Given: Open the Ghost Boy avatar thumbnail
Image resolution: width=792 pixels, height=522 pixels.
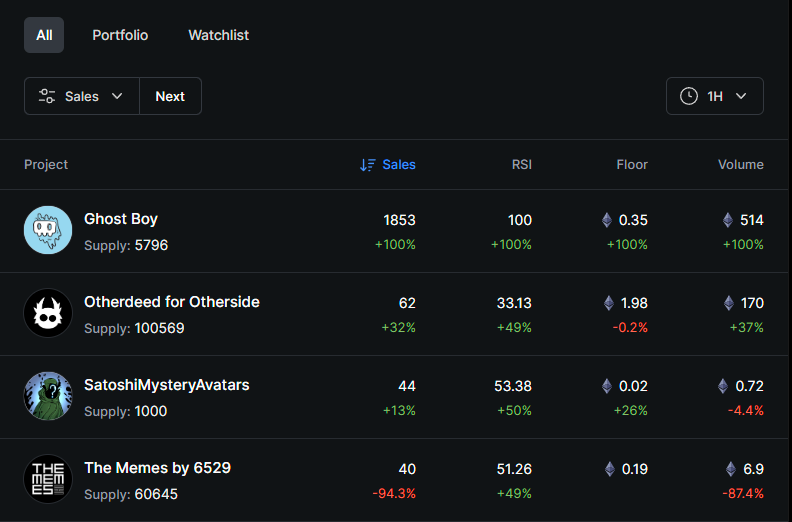Looking at the screenshot, I should 48,230.
